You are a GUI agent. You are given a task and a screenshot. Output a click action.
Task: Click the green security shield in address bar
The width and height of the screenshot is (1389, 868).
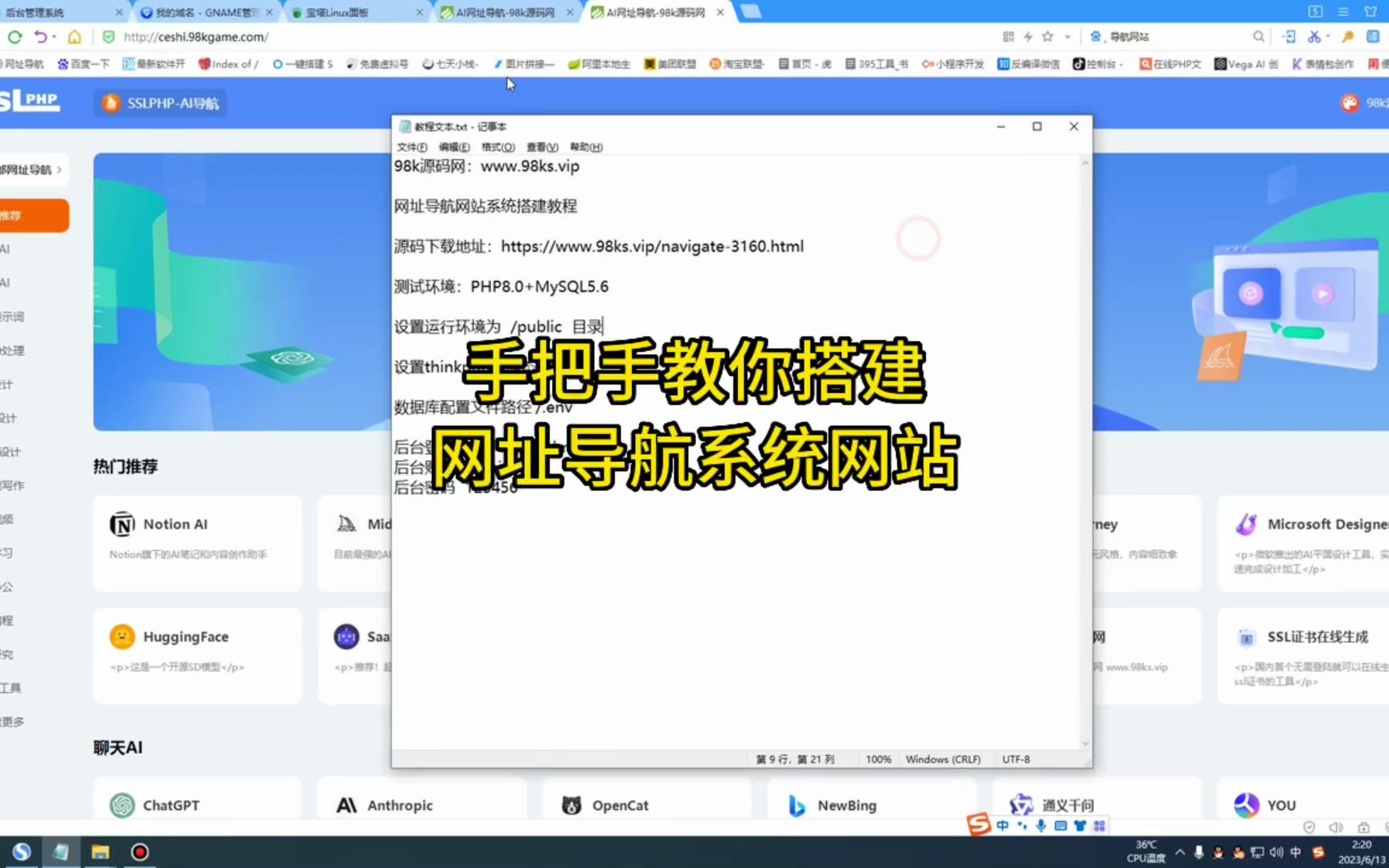coord(109,36)
